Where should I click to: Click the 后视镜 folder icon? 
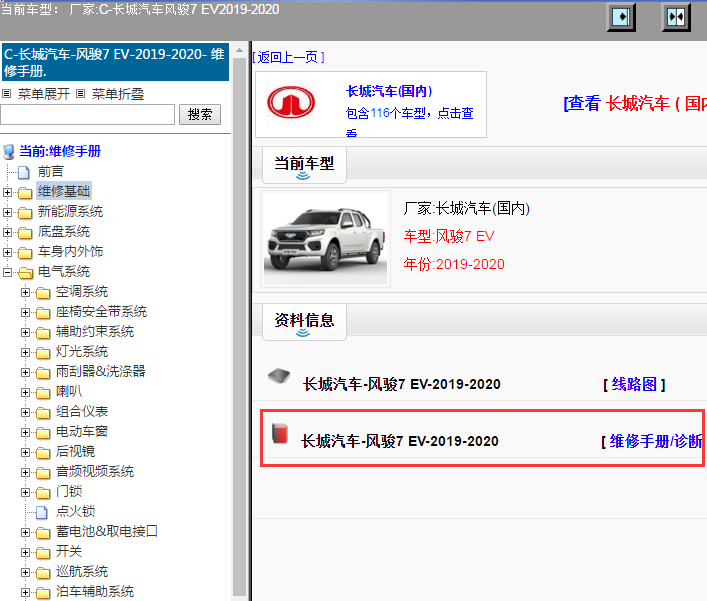(x=43, y=452)
